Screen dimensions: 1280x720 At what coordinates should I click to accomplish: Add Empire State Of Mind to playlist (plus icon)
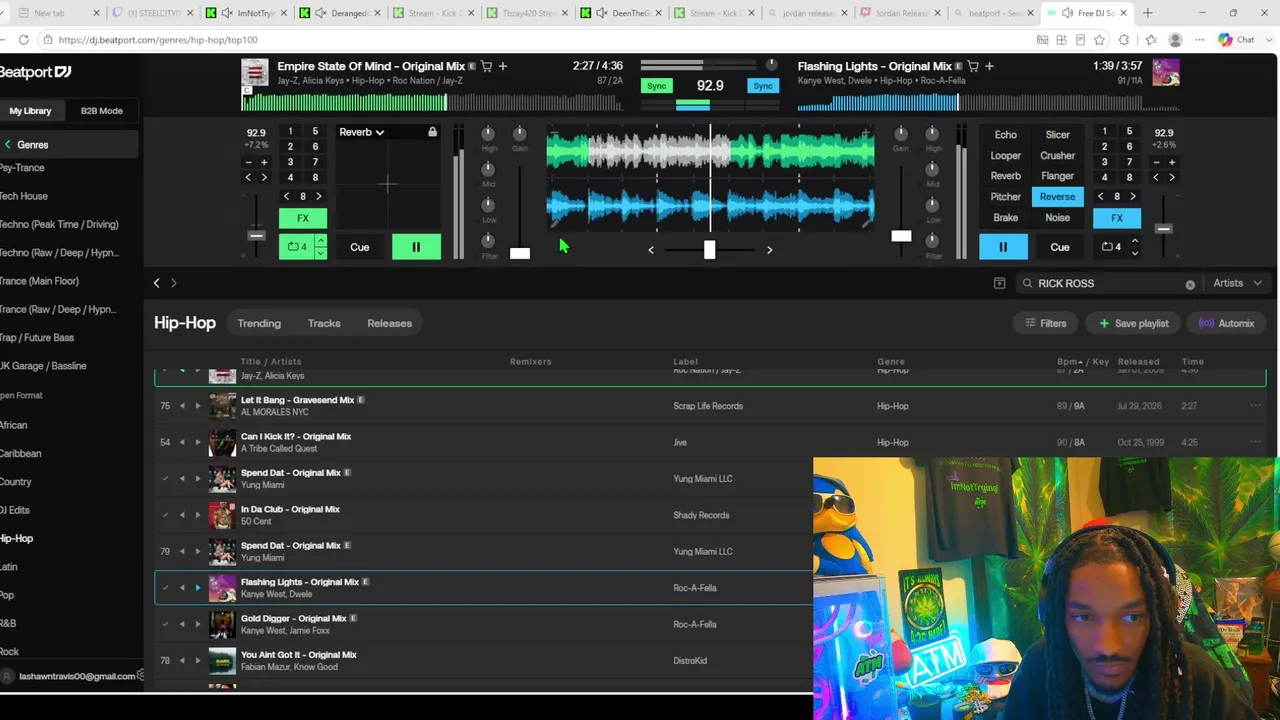pos(503,66)
